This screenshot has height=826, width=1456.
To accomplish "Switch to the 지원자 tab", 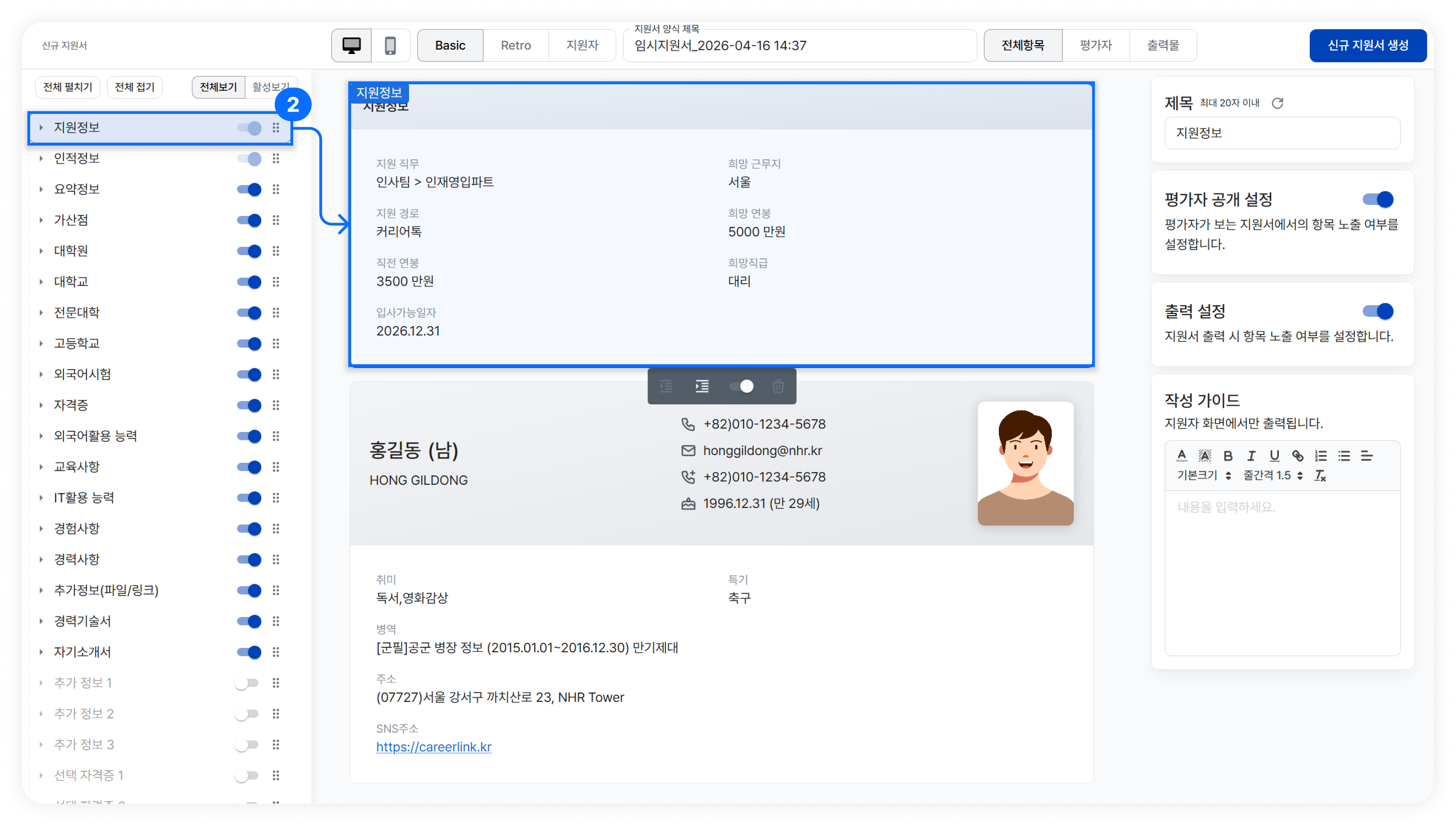I will (582, 46).
